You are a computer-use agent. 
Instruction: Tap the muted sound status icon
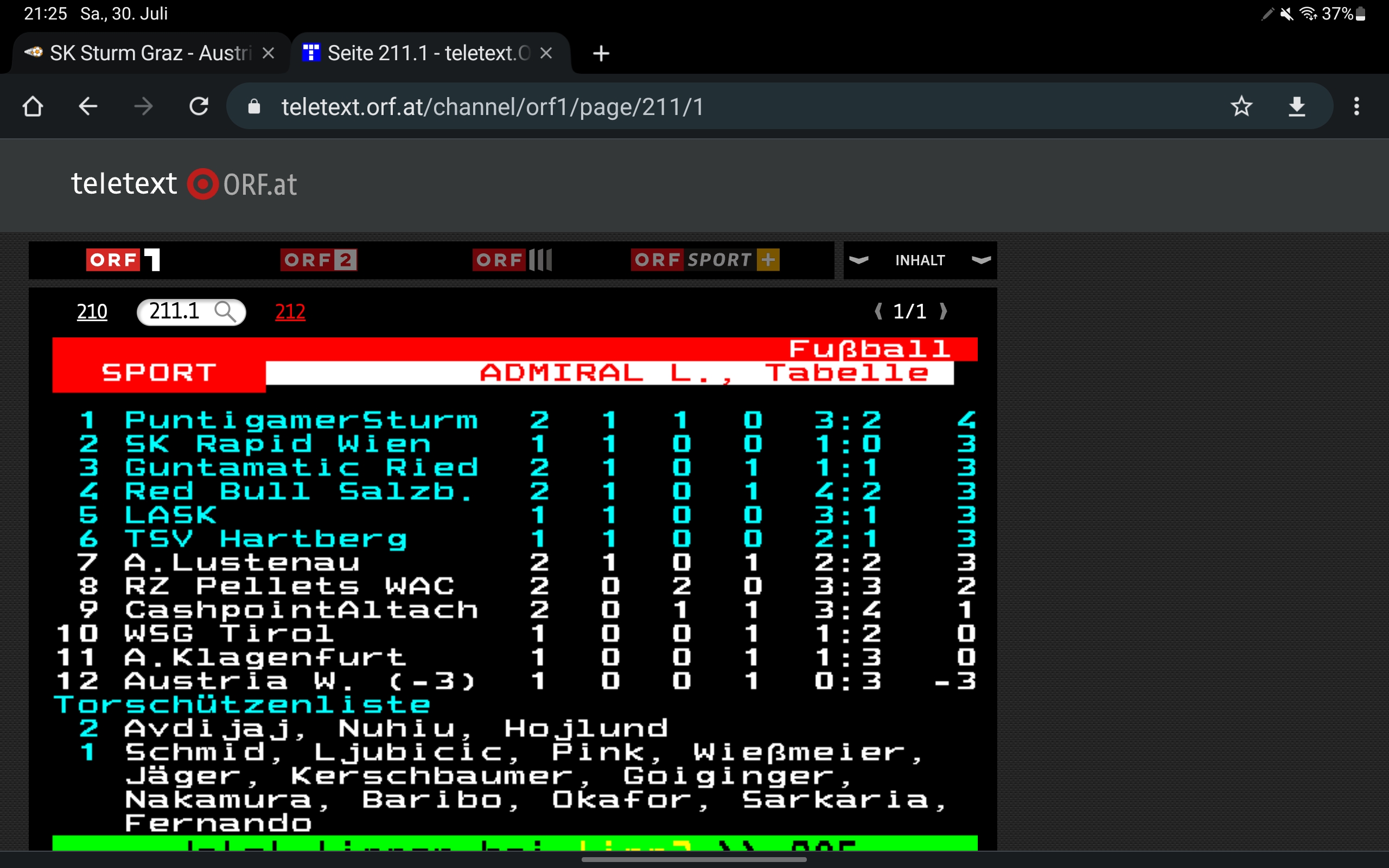coord(1286,14)
